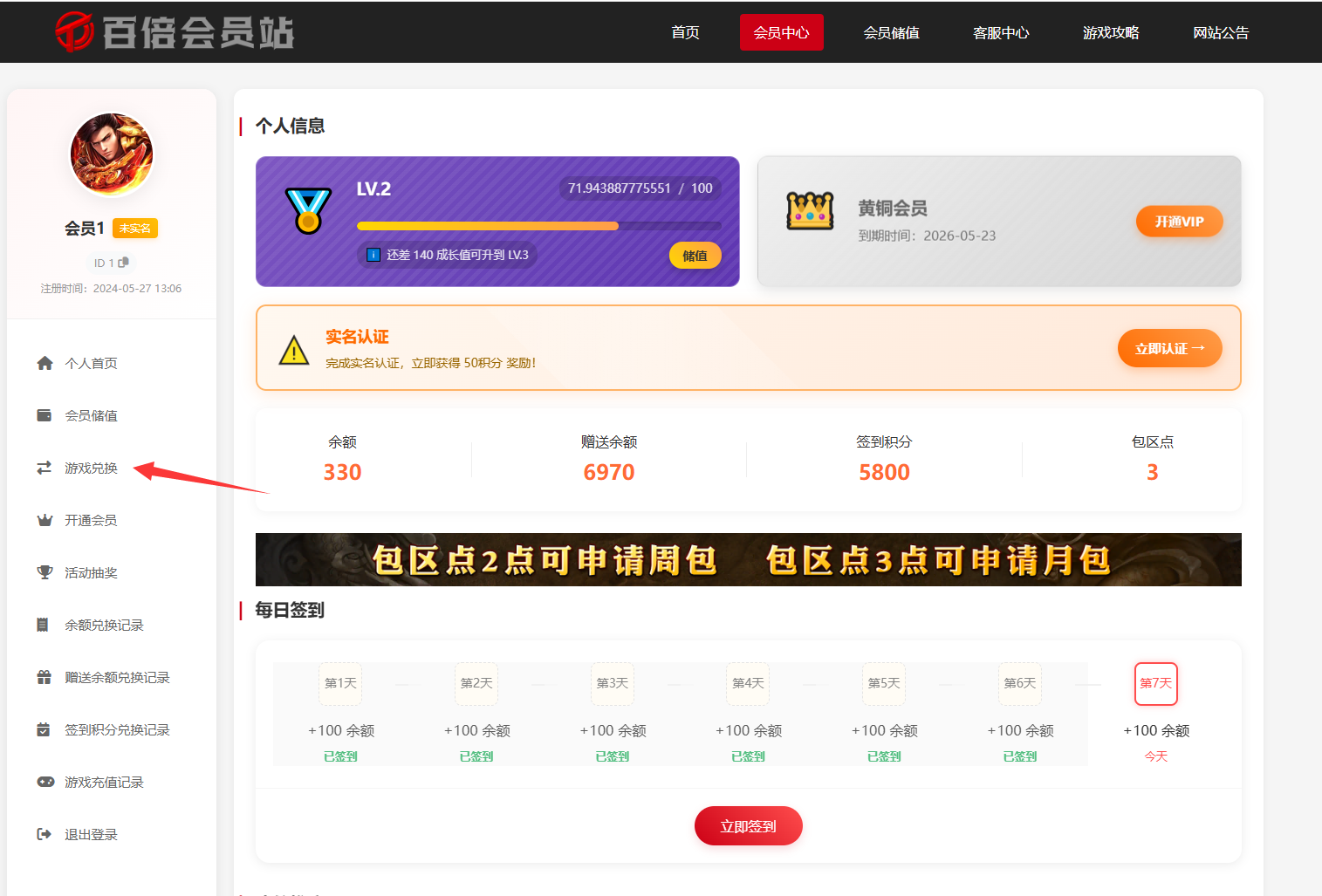The image size is (1322, 896).
Task: Open 游戏攻略 from the top menu
Action: pos(1111,32)
